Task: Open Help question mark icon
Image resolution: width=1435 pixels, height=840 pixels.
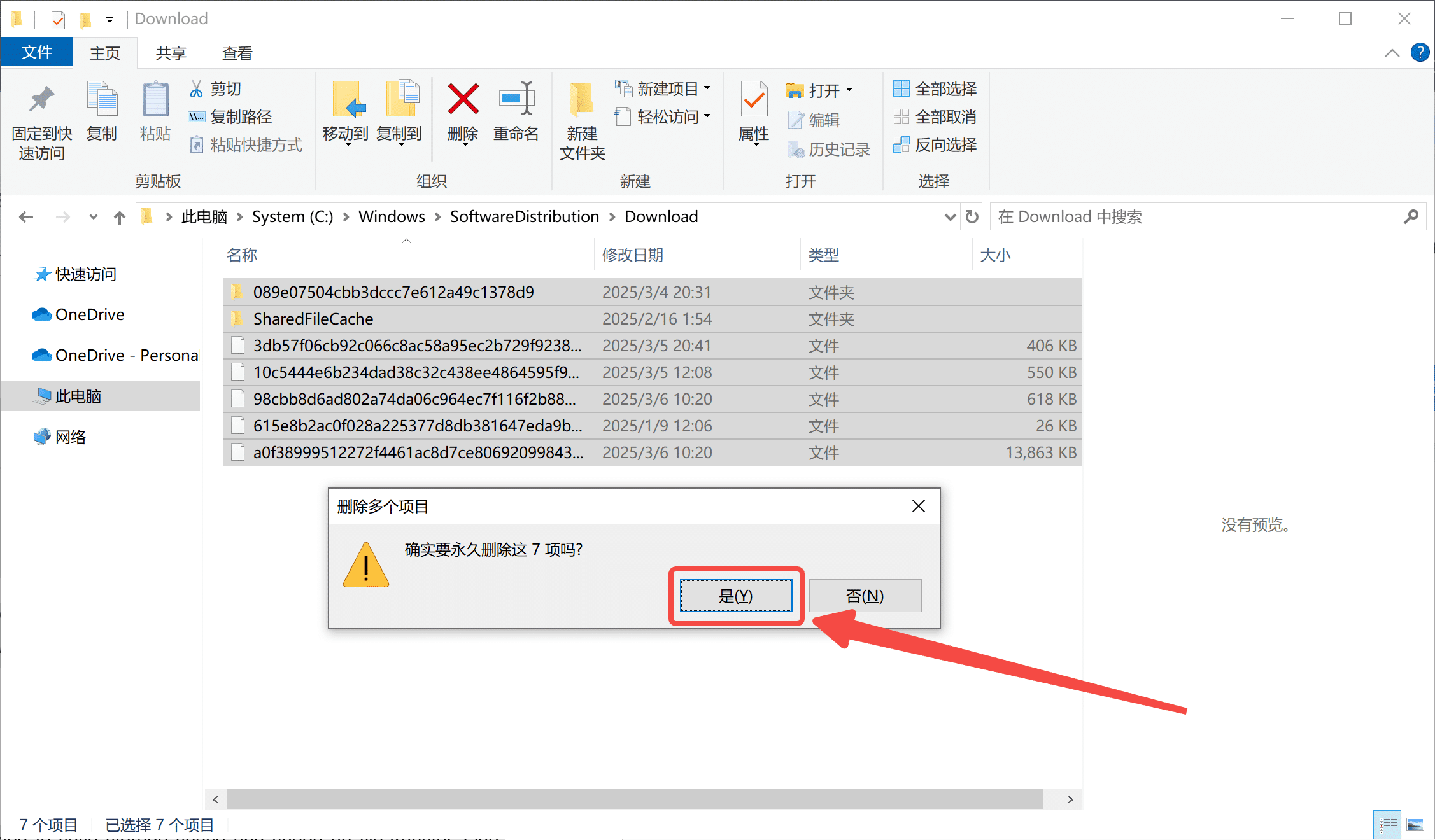Action: tap(1420, 52)
